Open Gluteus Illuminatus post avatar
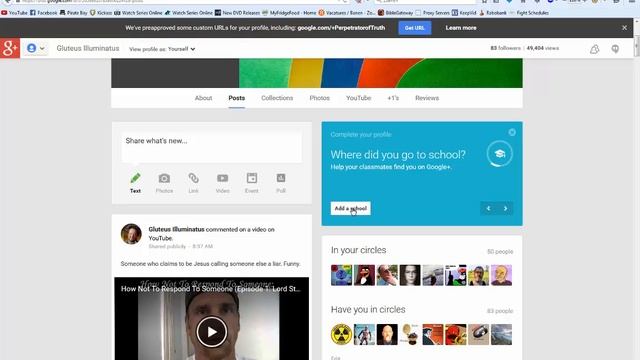 point(131,234)
